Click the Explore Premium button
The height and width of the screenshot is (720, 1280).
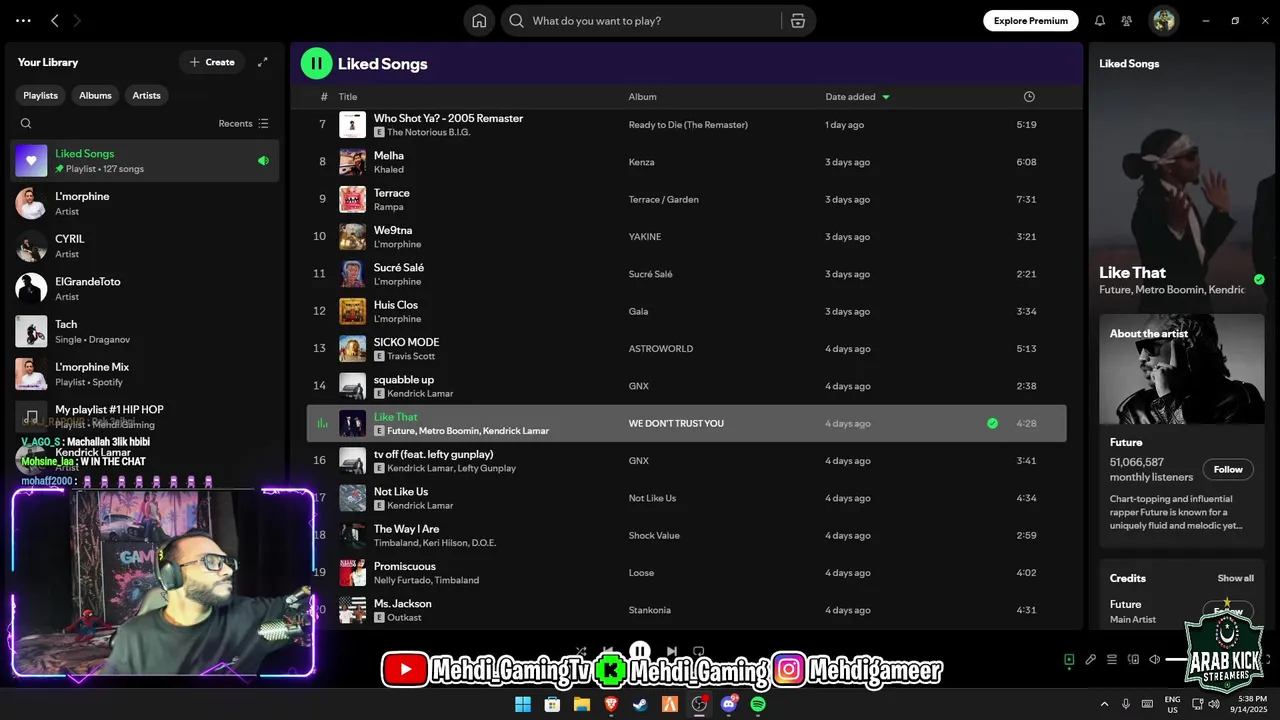pos(1031,21)
